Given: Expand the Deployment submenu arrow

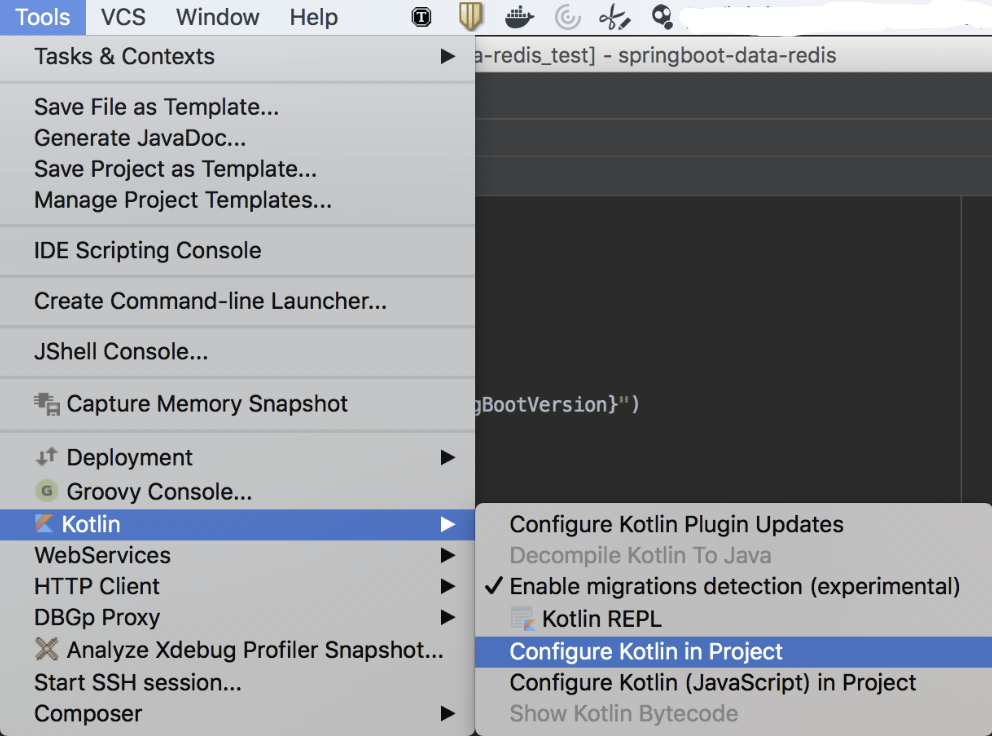Looking at the screenshot, I should 448,457.
